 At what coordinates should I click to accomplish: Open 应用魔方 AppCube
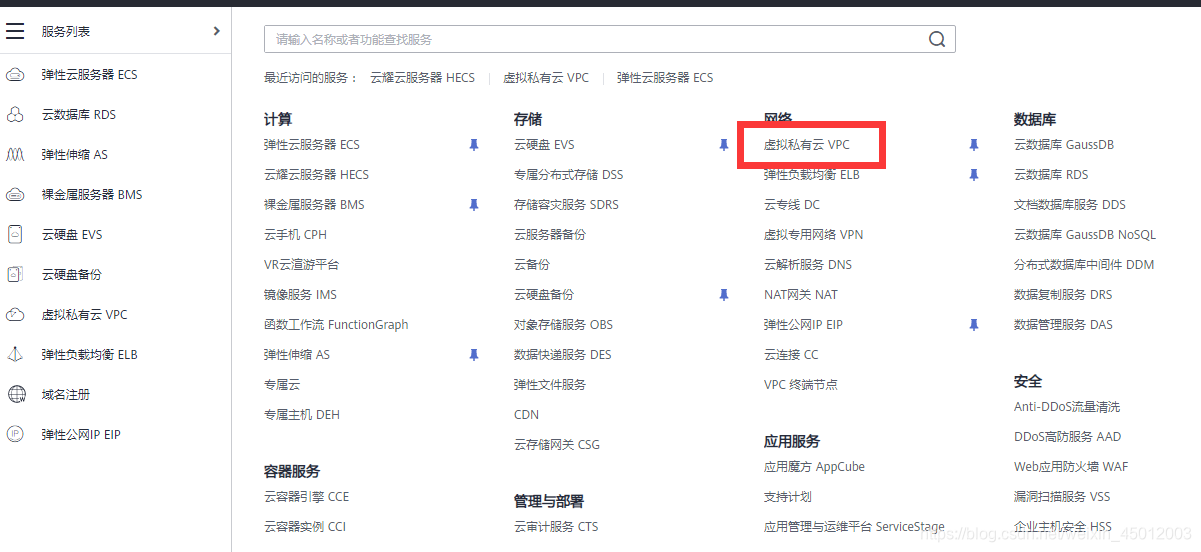point(814,467)
